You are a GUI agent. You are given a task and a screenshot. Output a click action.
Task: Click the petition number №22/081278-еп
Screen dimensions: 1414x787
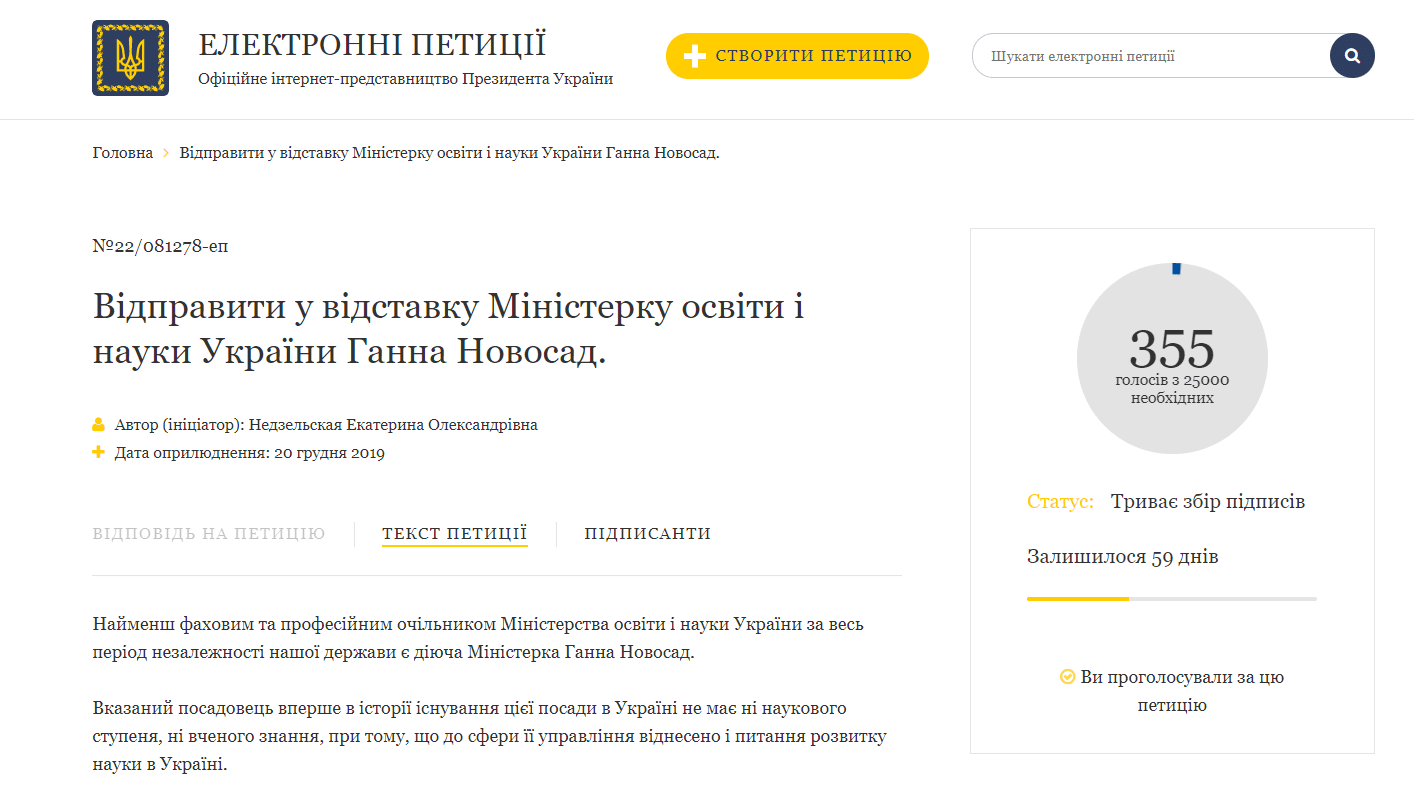click(x=160, y=245)
